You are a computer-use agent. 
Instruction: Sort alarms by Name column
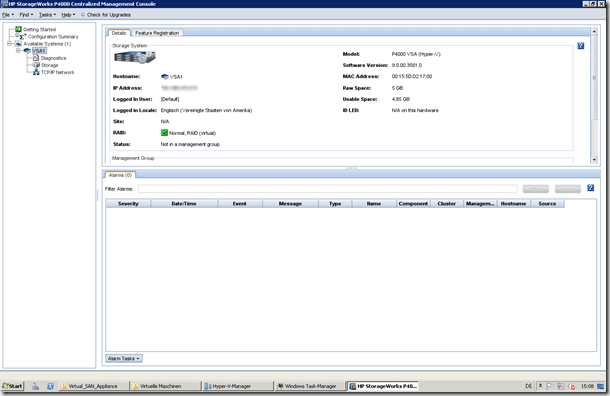point(374,203)
